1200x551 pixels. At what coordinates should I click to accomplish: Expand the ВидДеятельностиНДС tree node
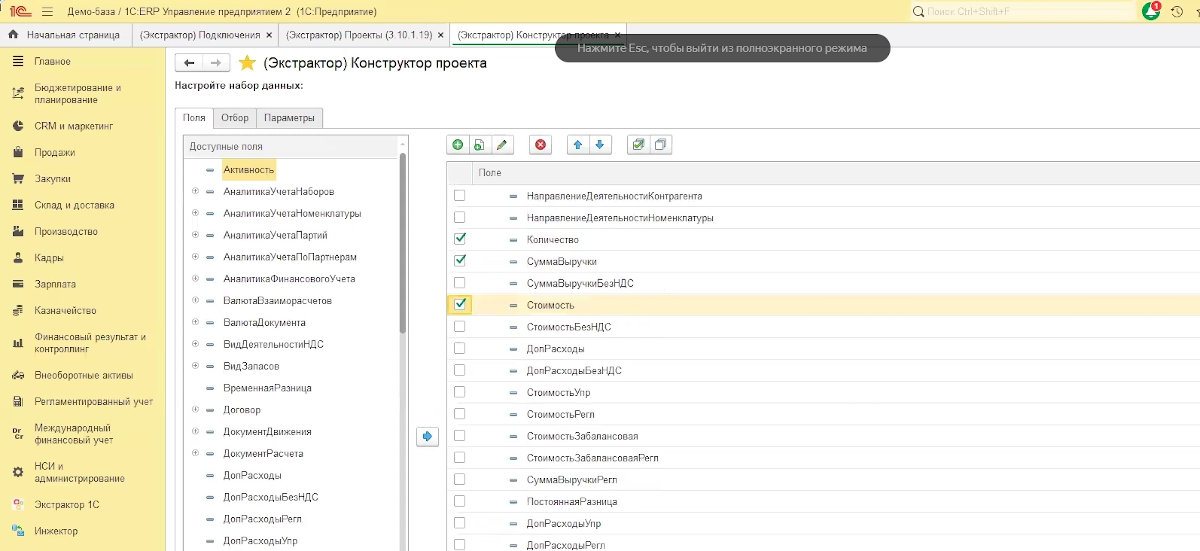coord(194,344)
